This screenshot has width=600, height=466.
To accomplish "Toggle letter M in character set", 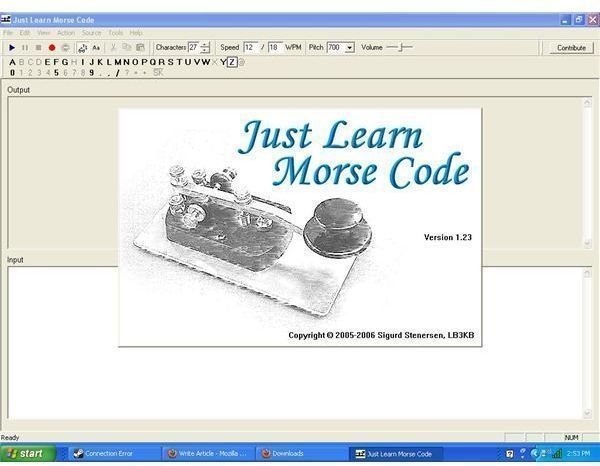I will (118, 62).
